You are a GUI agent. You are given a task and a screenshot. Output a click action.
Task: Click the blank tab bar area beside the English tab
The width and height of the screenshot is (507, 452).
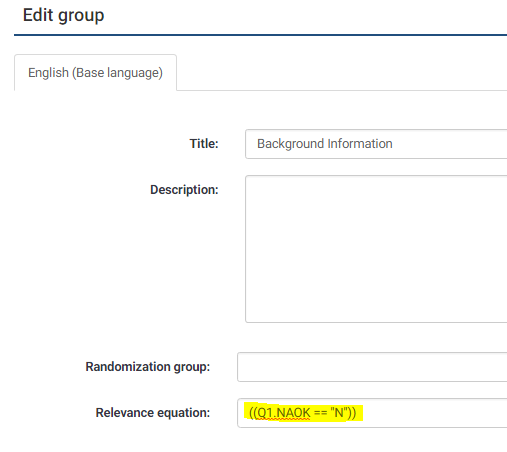point(342,72)
